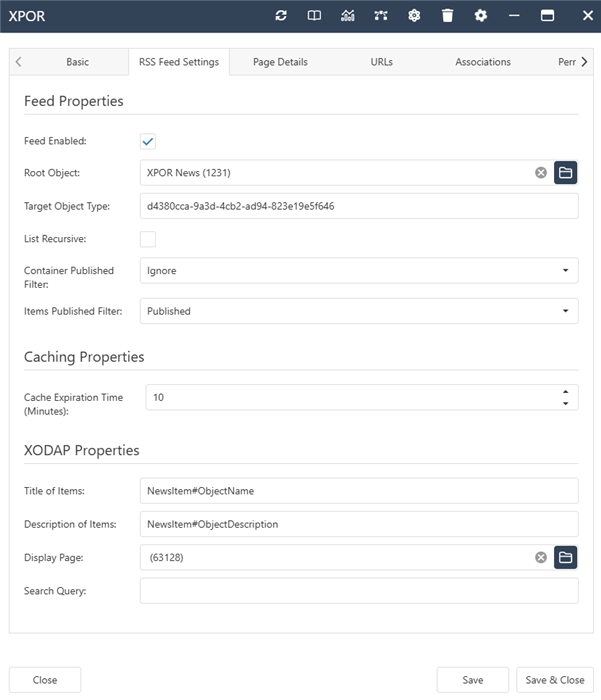The width and height of the screenshot is (601, 700).
Task: Click the refresh icon in title bar
Action: tap(281, 16)
